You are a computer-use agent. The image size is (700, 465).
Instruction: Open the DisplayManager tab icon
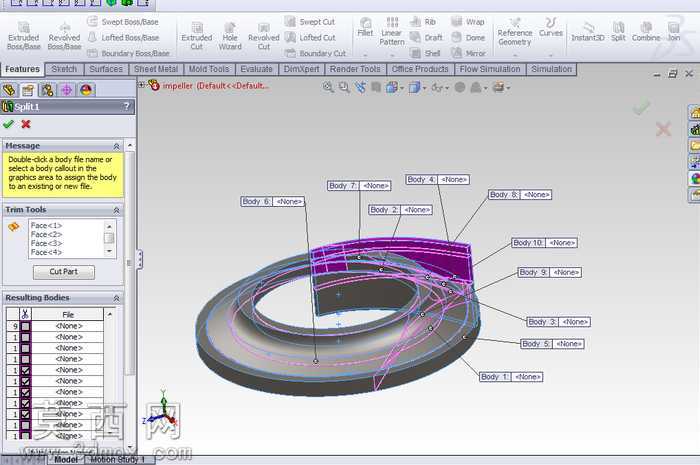(86, 90)
